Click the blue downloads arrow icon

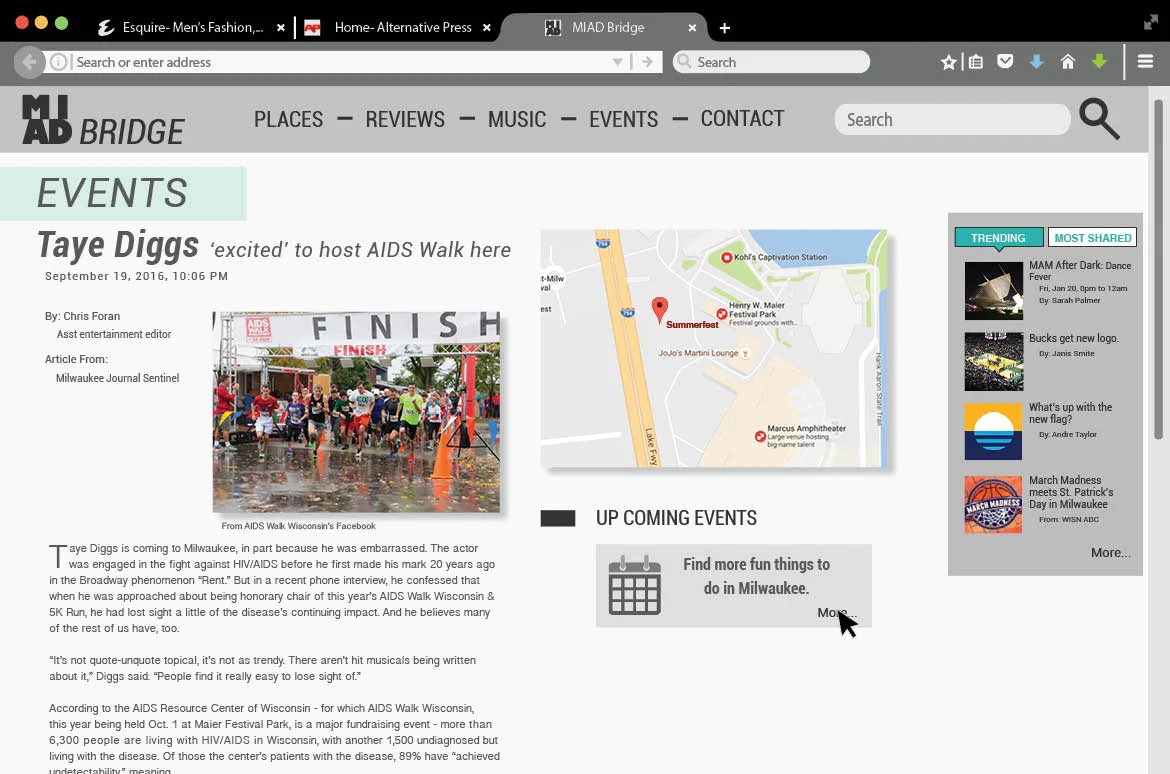point(1036,62)
